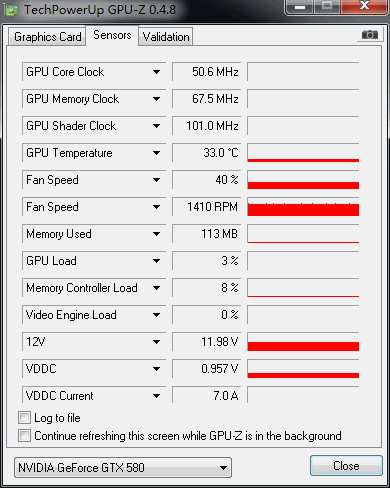
Task: Click the GPU-Z title bar app icon
Action: 11,10
